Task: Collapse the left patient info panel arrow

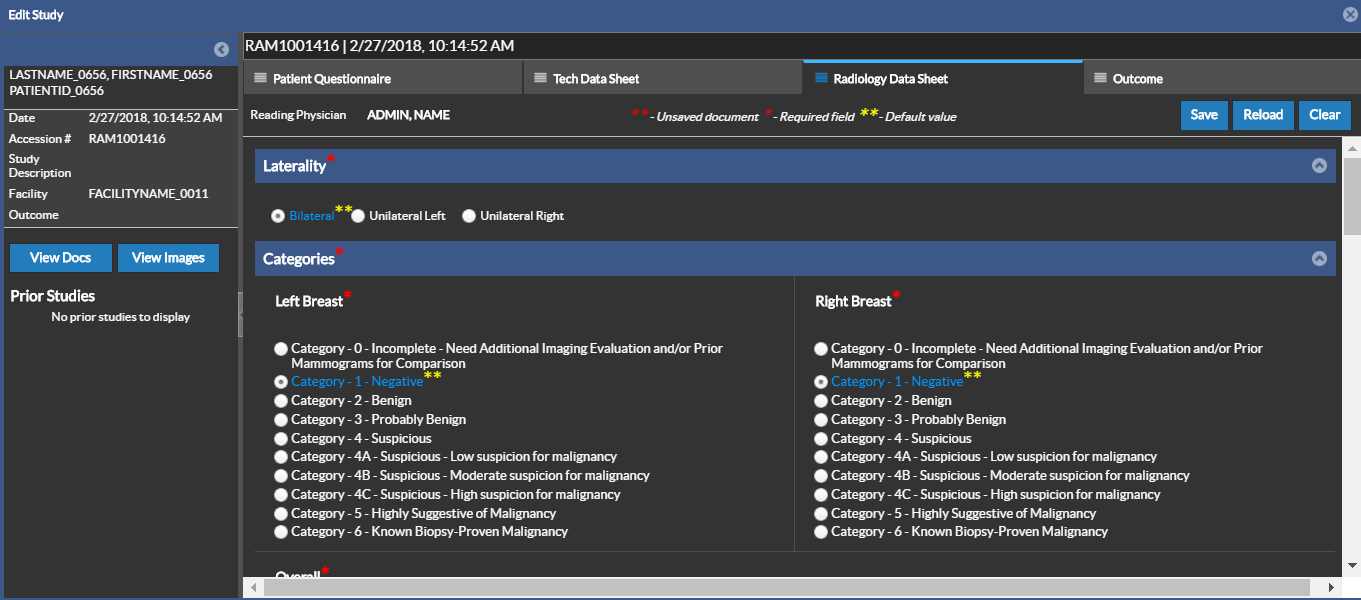Action: tap(222, 50)
